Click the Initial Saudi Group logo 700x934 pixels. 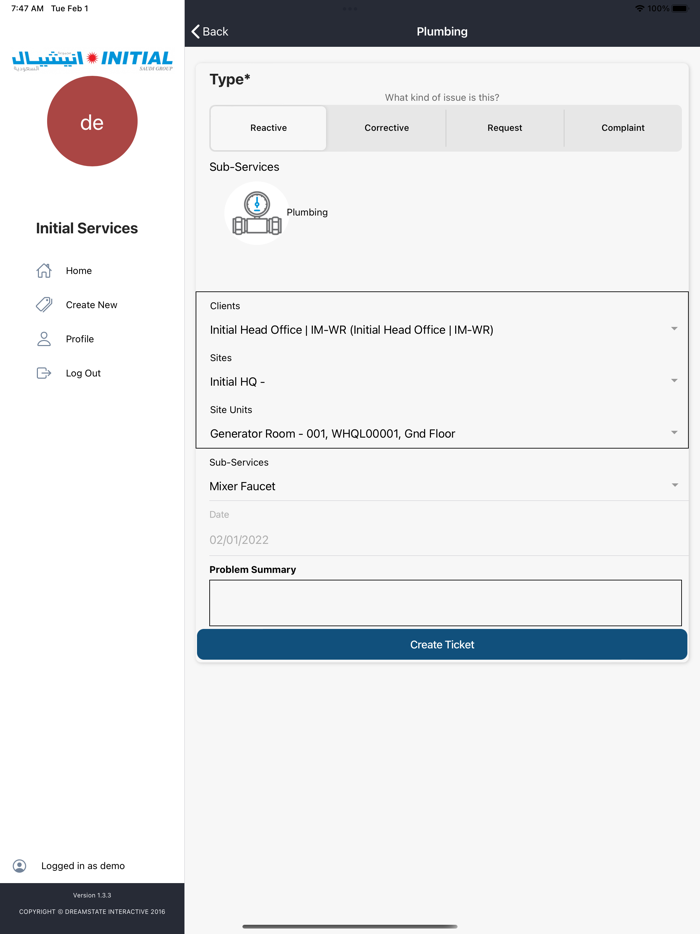[x=92, y=60]
